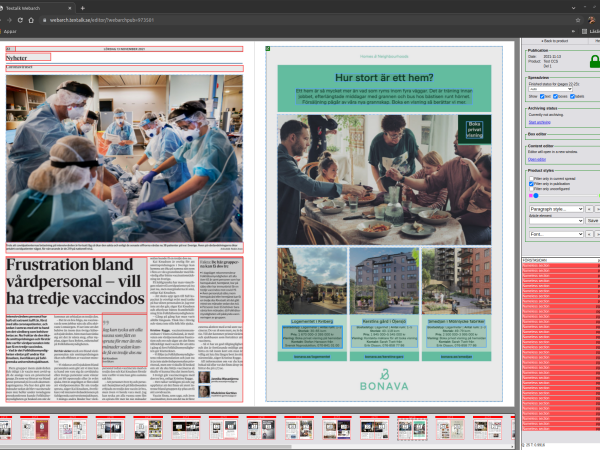Enable Filter only in current spread

pyautogui.click(x=531, y=179)
